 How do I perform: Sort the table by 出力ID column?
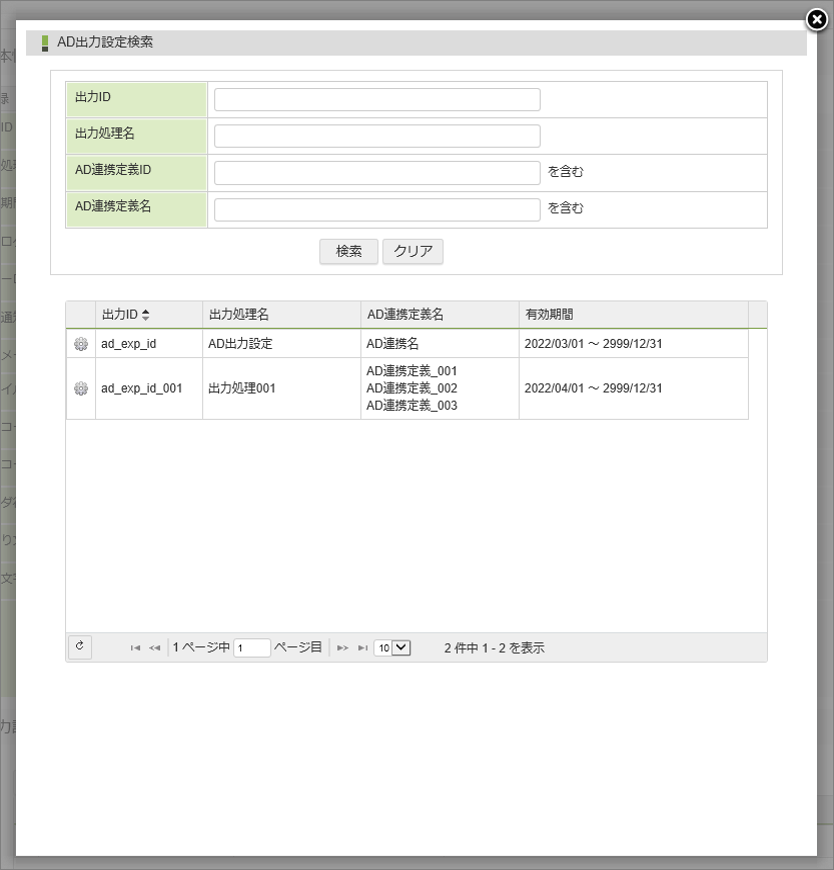tap(125, 315)
